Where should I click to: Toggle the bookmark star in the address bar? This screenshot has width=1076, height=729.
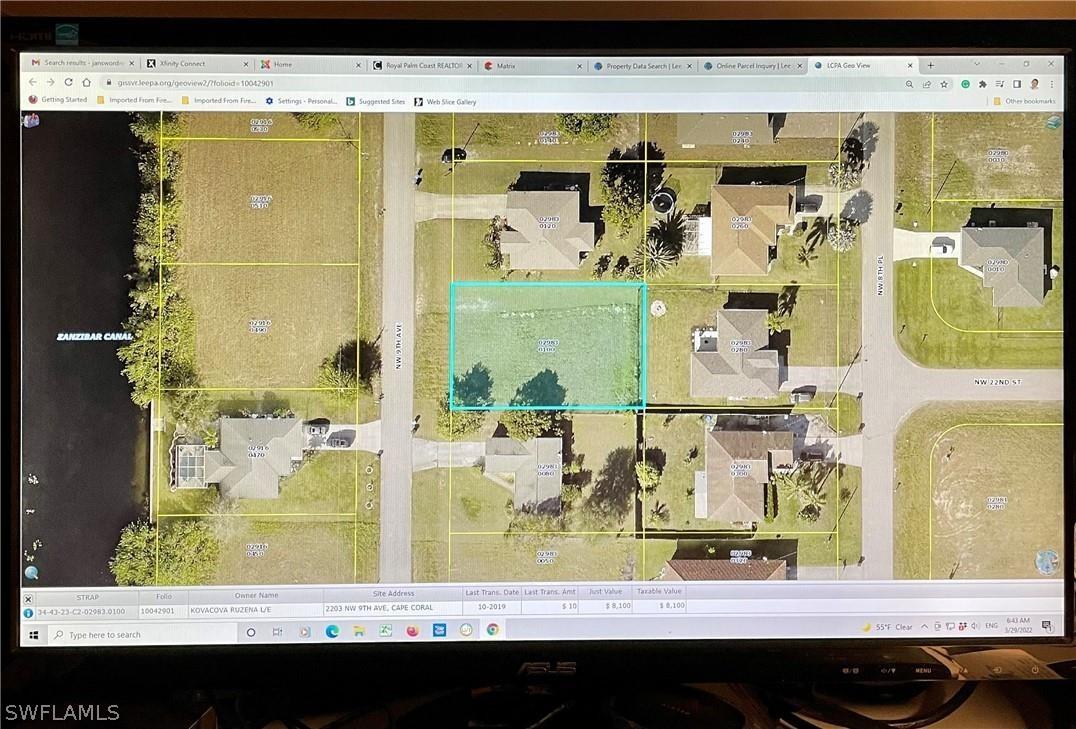click(x=946, y=84)
